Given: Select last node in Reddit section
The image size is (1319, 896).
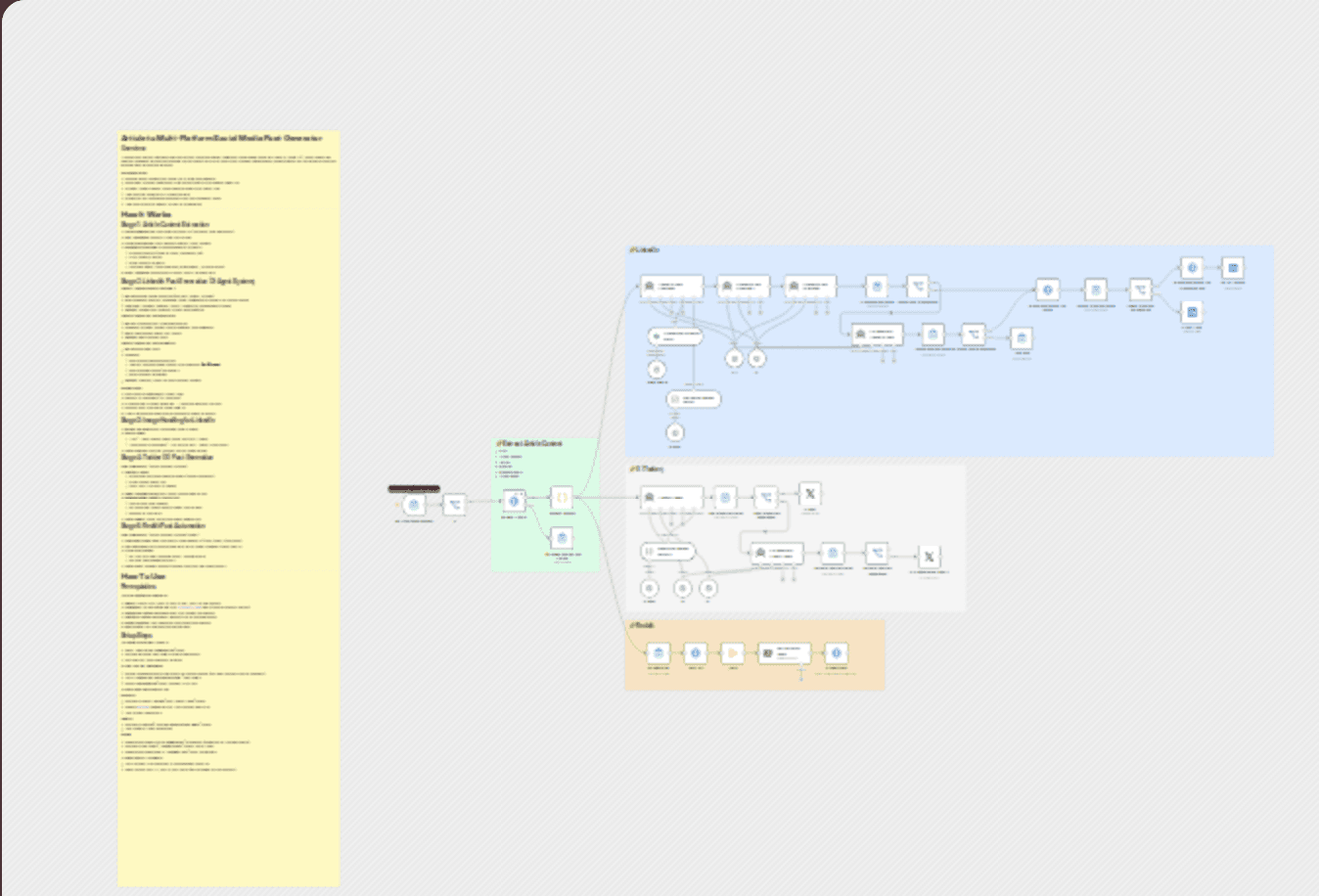Looking at the screenshot, I should point(835,653).
